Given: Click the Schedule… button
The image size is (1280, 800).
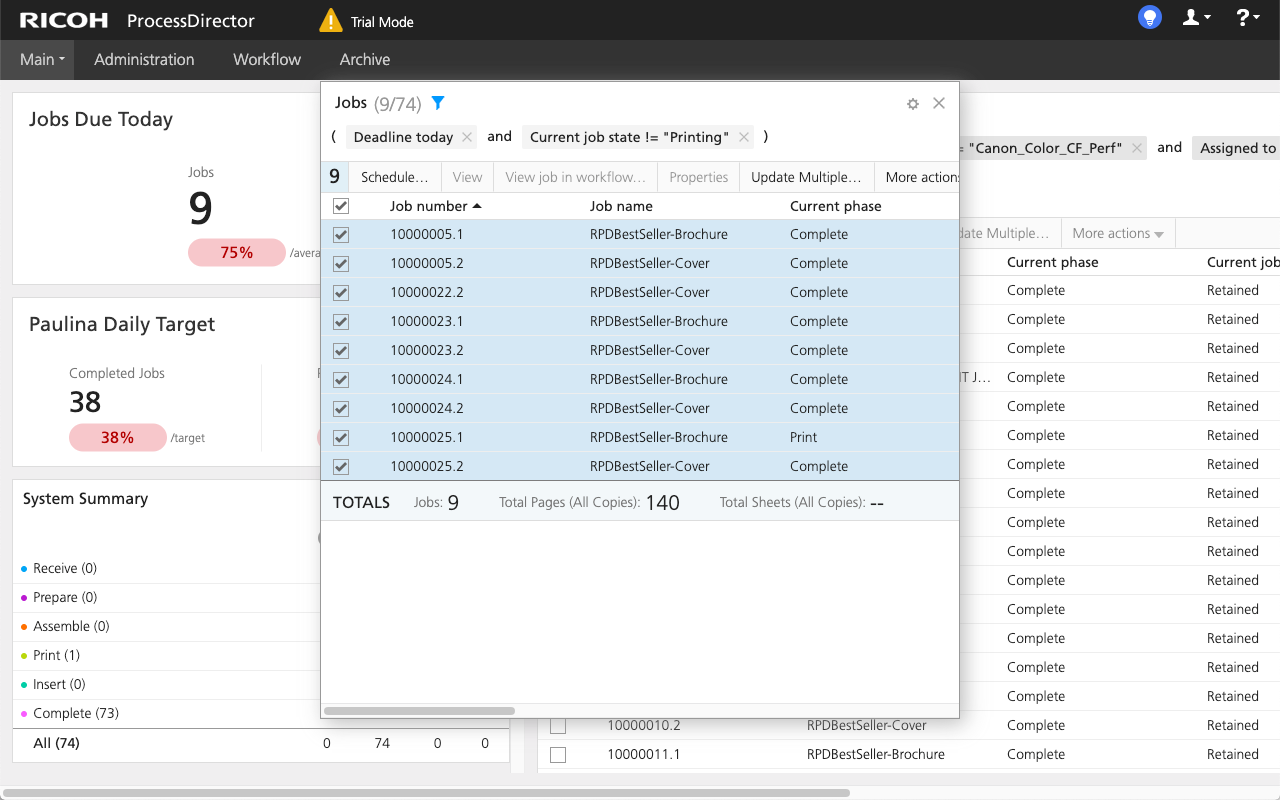Looking at the screenshot, I should coord(394,177).
